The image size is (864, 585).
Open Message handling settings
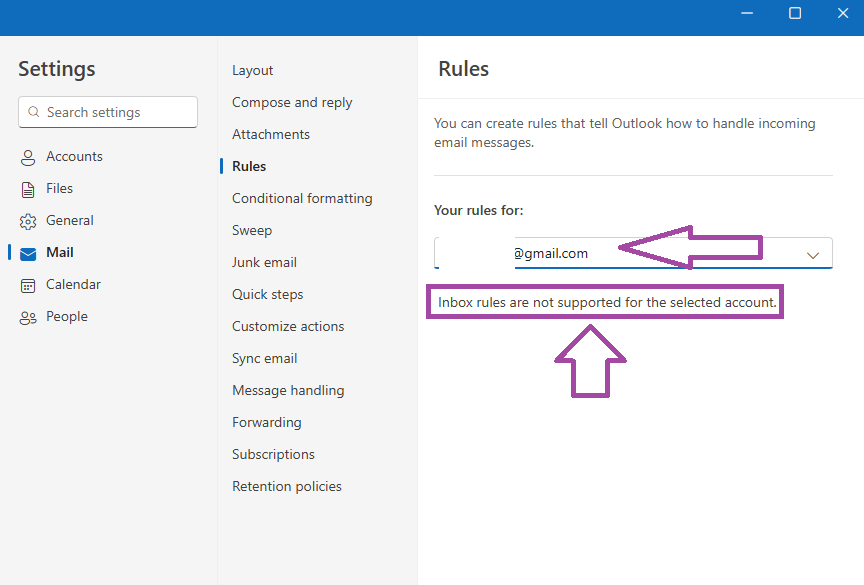288,390
